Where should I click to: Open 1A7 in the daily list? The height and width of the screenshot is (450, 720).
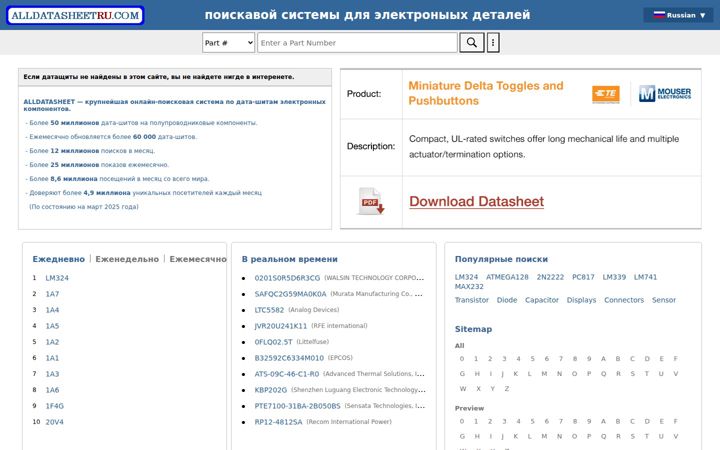pyautogui.click(x=52, y=294)
